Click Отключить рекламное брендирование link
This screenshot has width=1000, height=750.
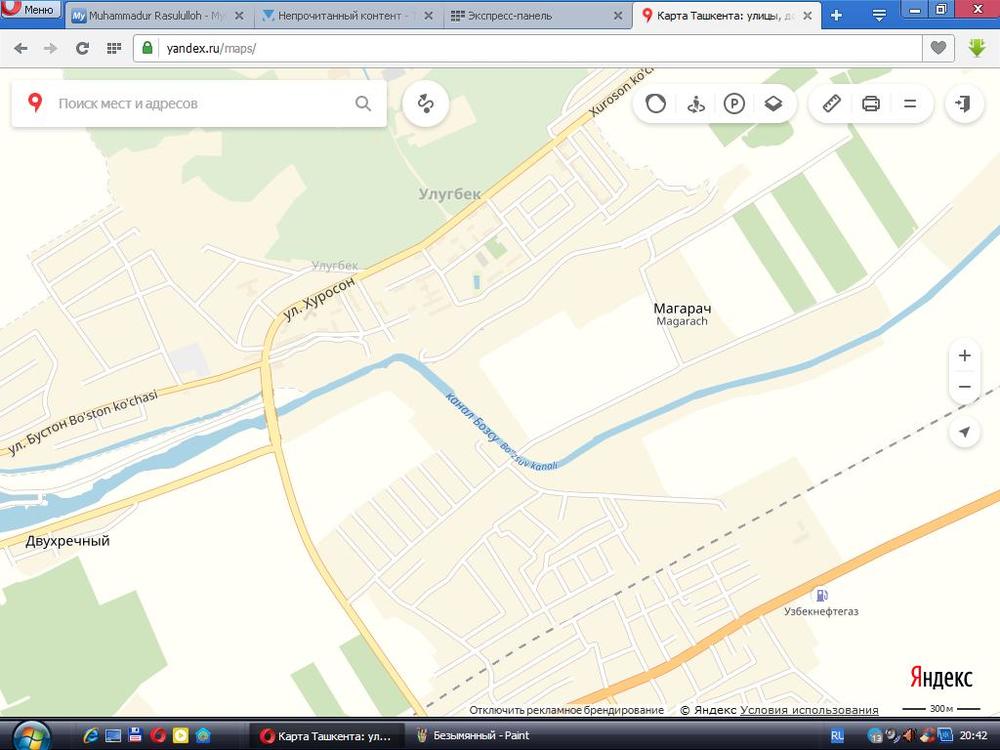pos(566,710)
